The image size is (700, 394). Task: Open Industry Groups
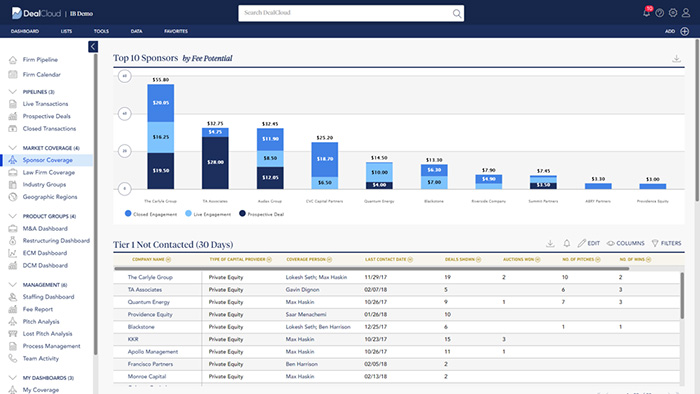coord(44,184)
